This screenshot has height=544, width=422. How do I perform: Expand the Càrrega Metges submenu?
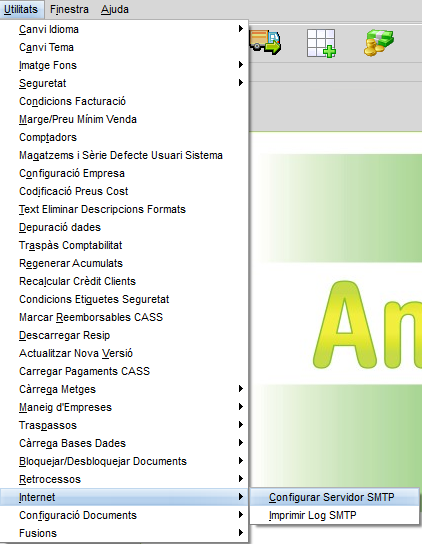click(124, 389)
